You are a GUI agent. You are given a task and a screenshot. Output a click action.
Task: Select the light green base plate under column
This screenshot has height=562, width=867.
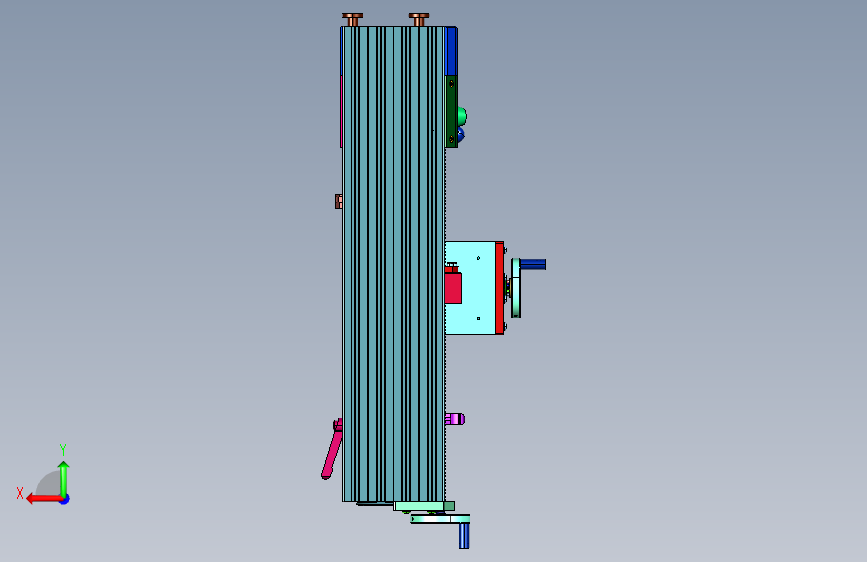click(424, 506)
